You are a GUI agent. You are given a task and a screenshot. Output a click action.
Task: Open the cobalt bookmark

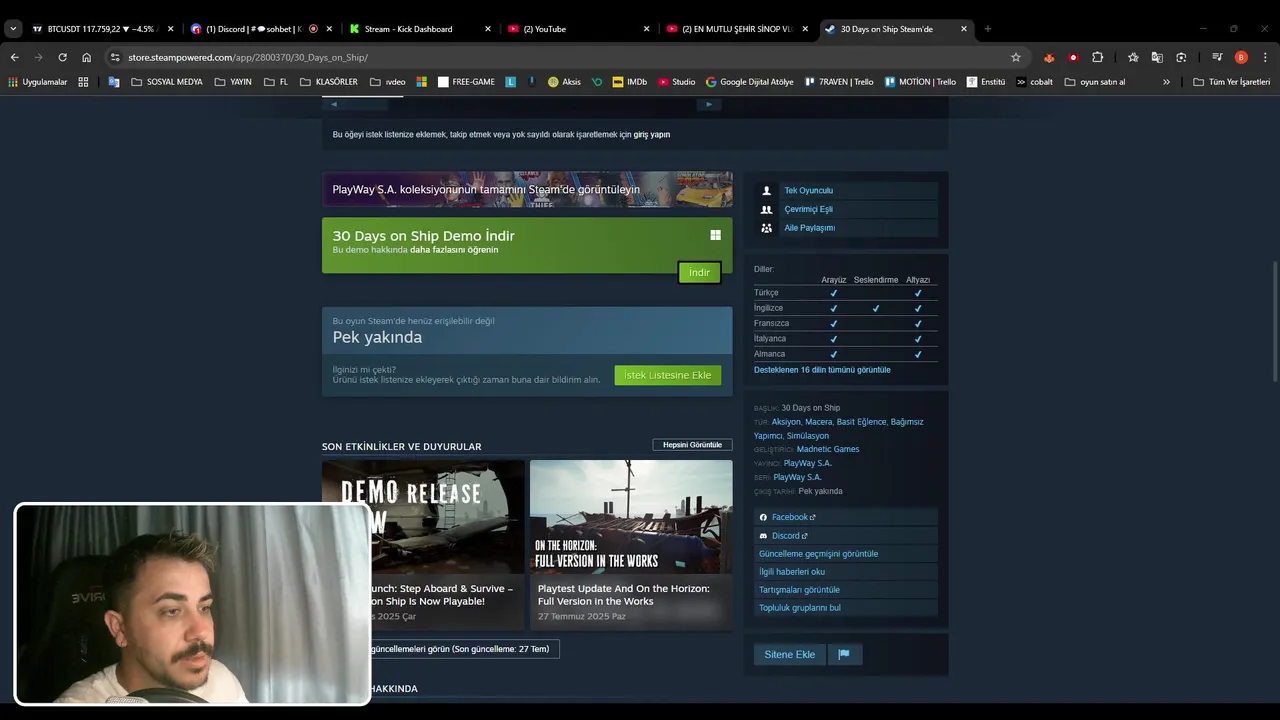click(1034, 82)
